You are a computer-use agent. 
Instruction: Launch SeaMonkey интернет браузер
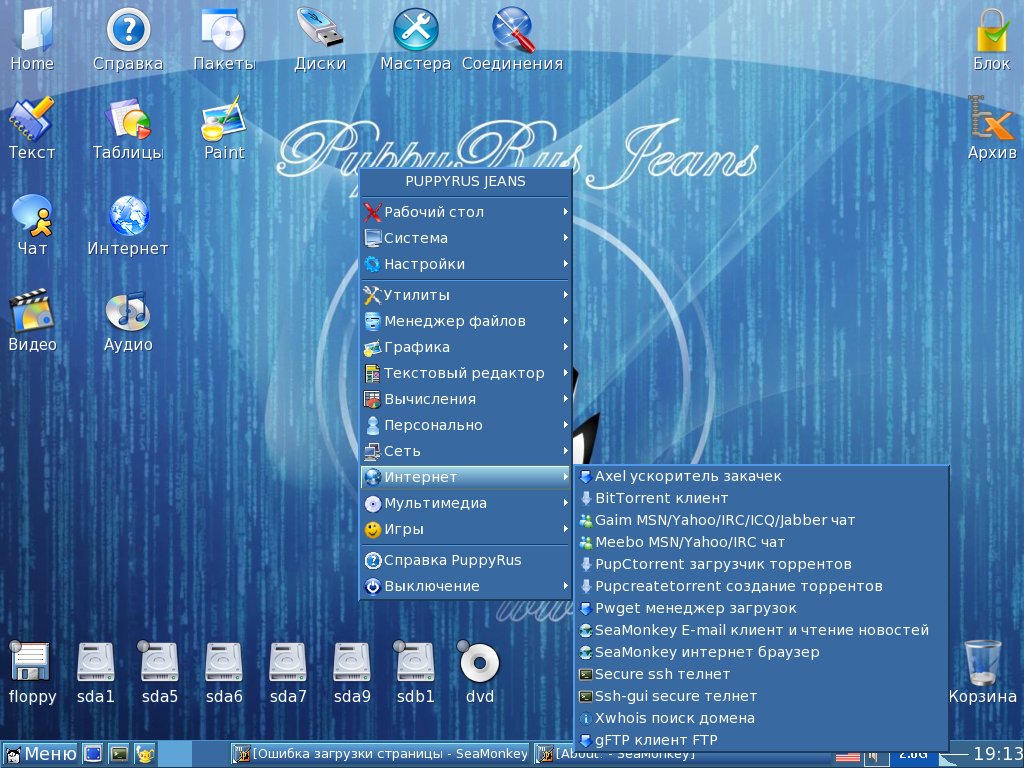click(x=761, y=652)
